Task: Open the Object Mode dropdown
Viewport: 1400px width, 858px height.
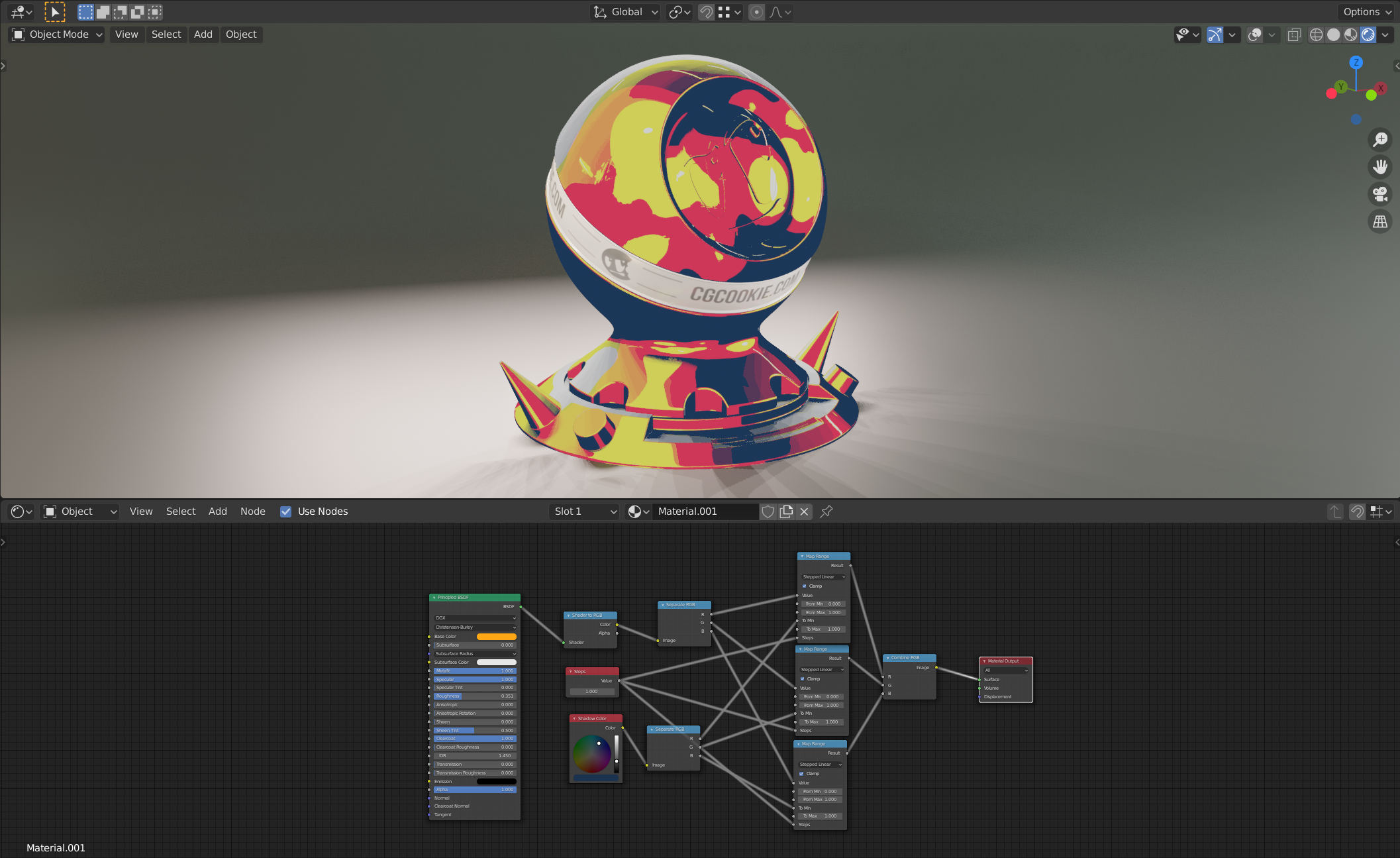Action: 56,34
